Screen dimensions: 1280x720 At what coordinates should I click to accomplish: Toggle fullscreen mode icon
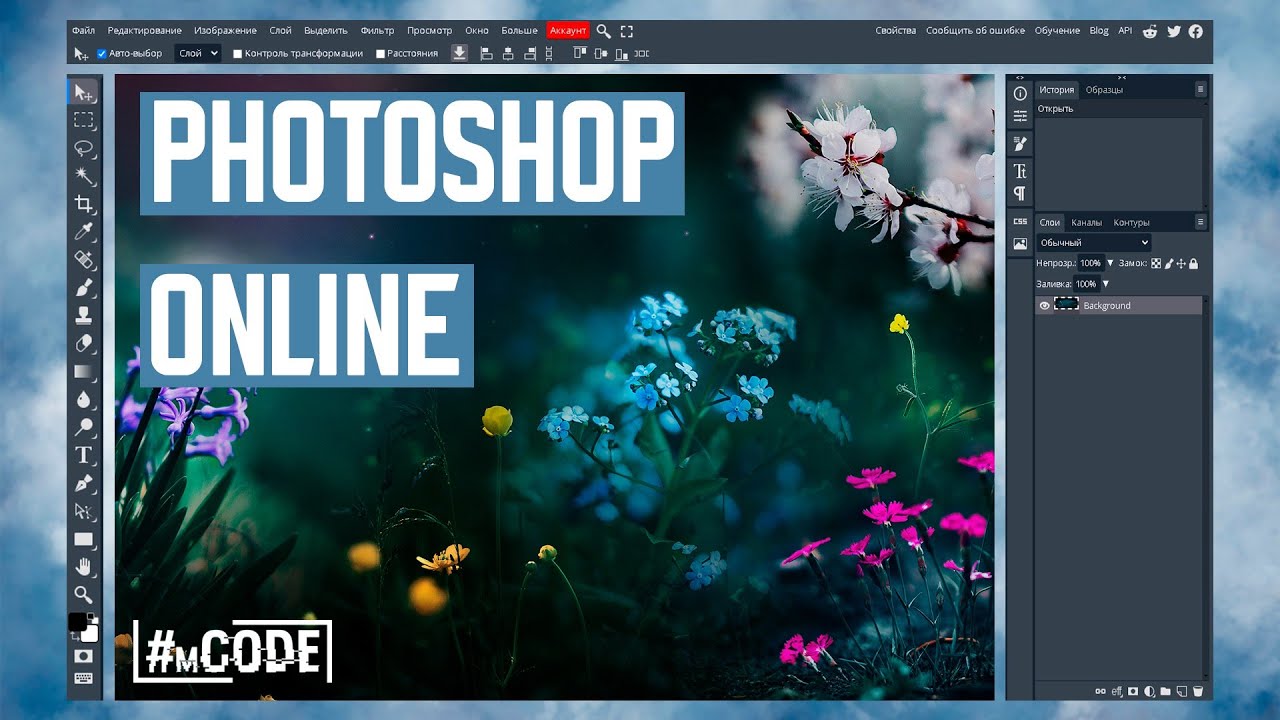tap(627, 31)
